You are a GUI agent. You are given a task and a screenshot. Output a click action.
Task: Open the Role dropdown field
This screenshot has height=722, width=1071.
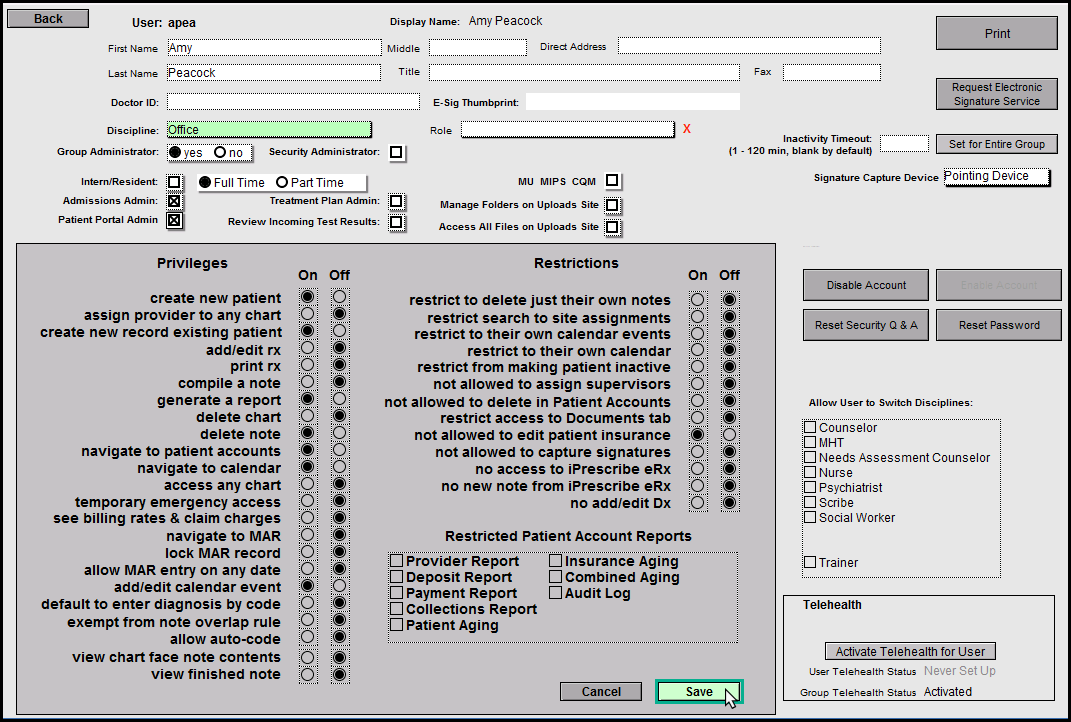tap(567, 129)
